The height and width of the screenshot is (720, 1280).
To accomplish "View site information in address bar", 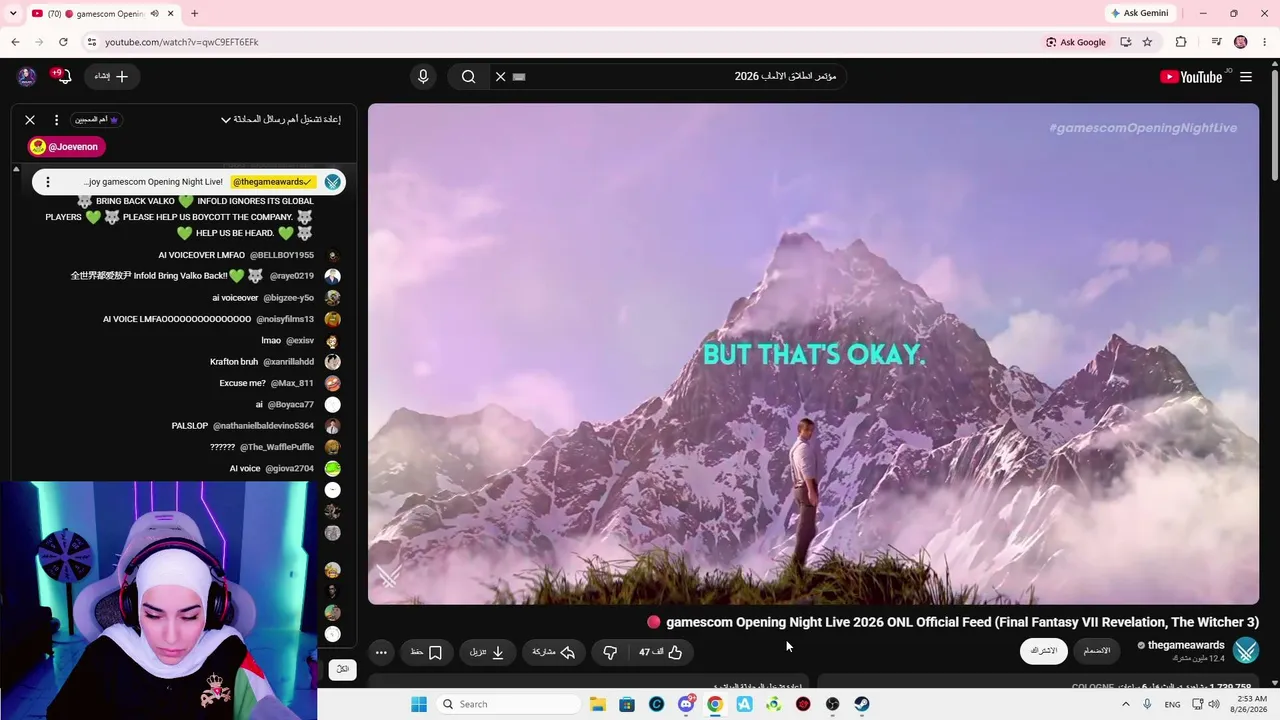I will 91,42.
